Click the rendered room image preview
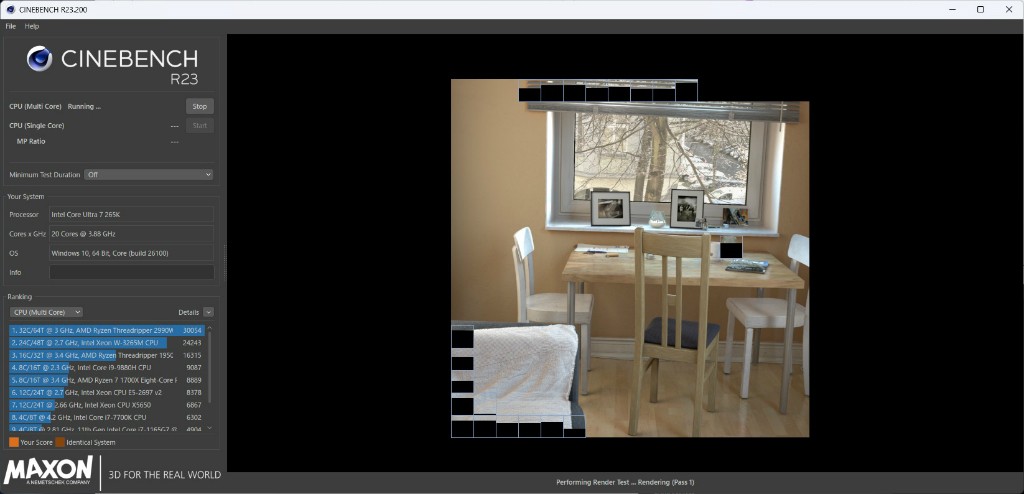 pos(630,260)
